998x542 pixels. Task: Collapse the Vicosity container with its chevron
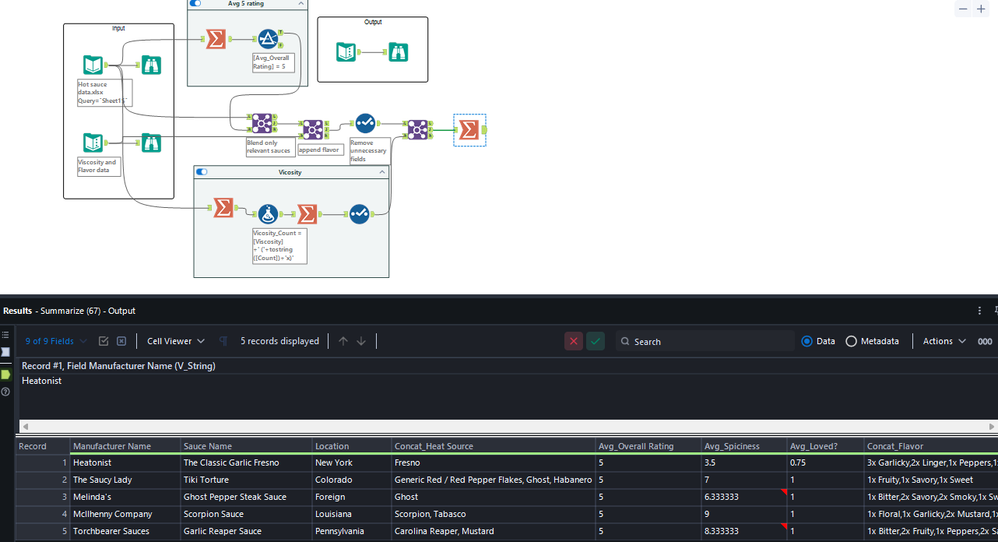pyautogui.click(x=381, y=172)
